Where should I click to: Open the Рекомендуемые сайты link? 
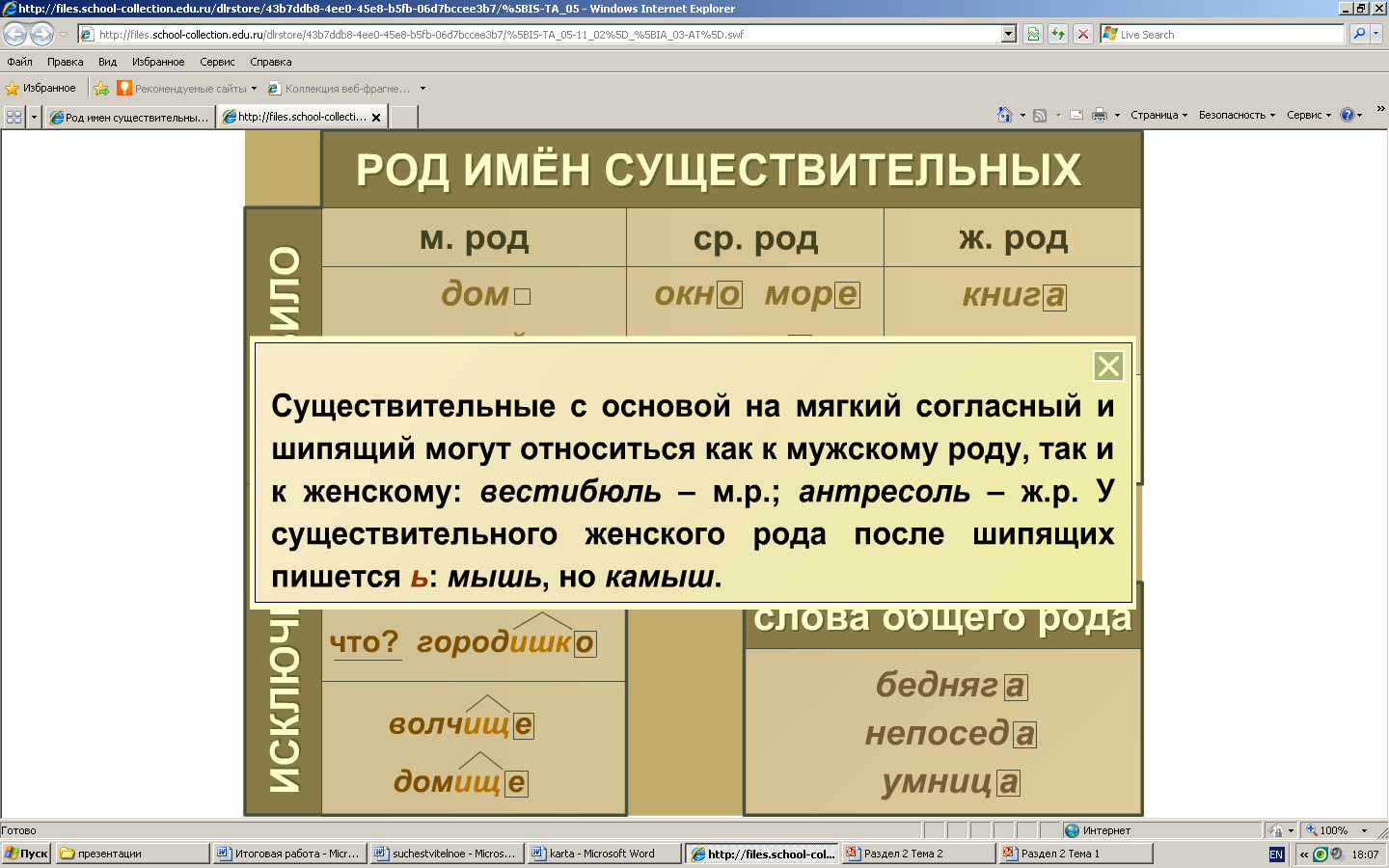coord(187,88)
